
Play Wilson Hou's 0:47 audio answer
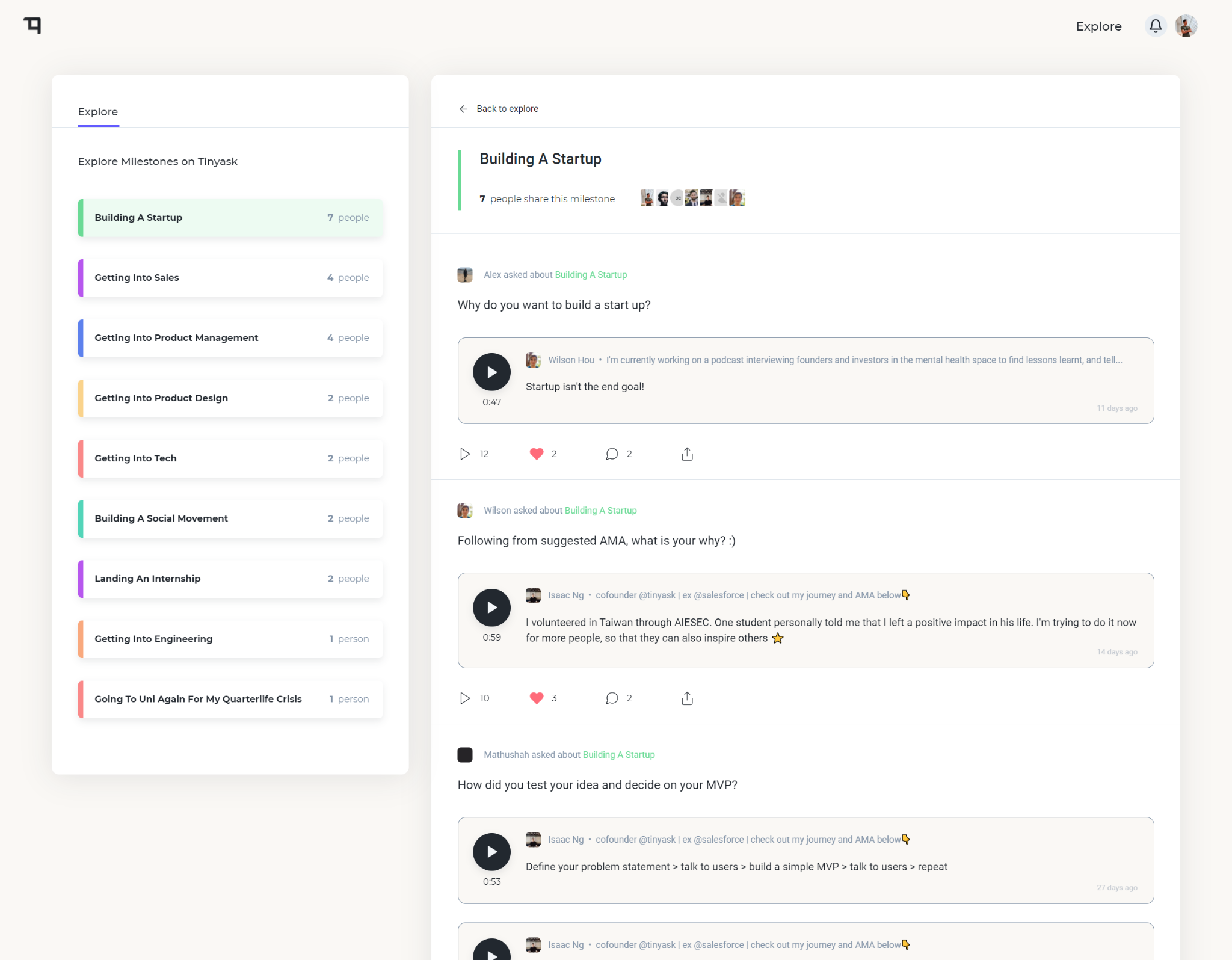pos(491,372)
